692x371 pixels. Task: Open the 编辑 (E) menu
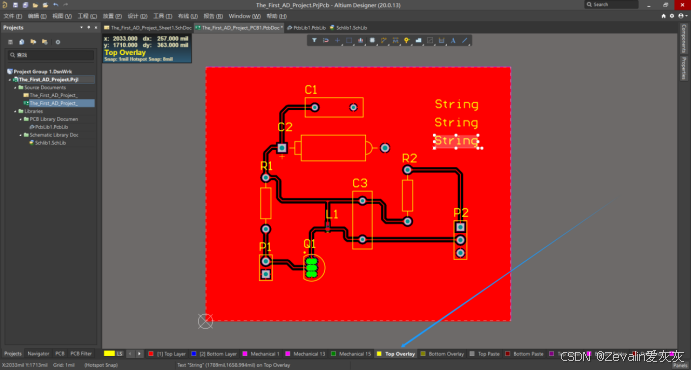pos(37,16)
